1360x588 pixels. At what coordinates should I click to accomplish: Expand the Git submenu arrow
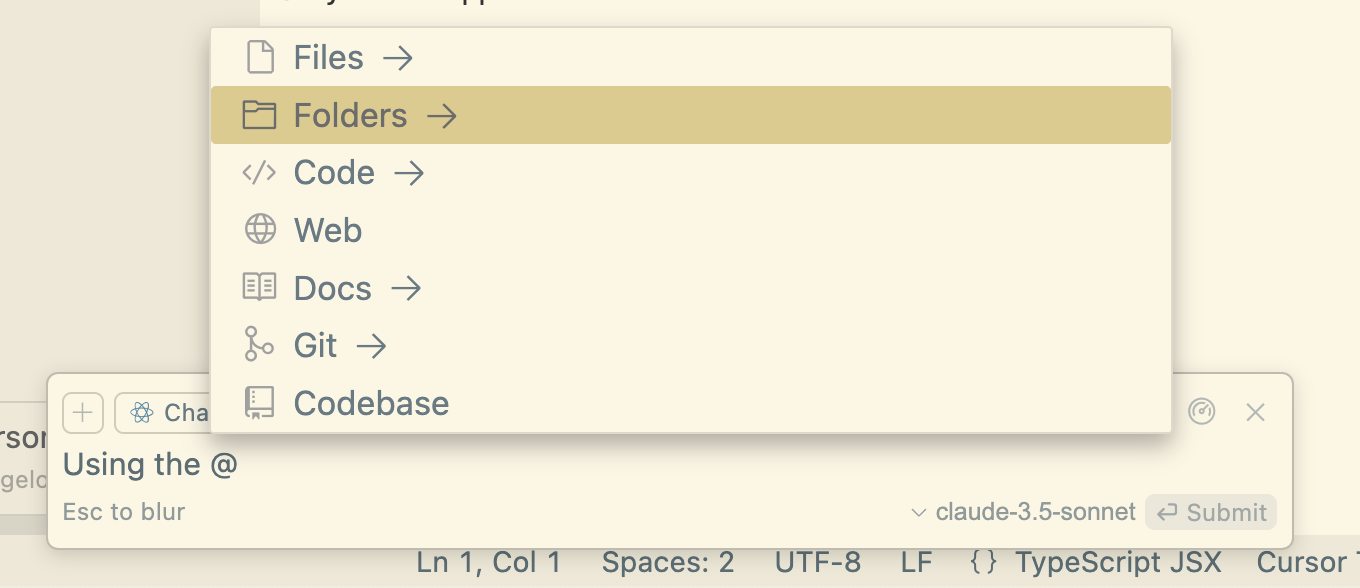[371, 346]
